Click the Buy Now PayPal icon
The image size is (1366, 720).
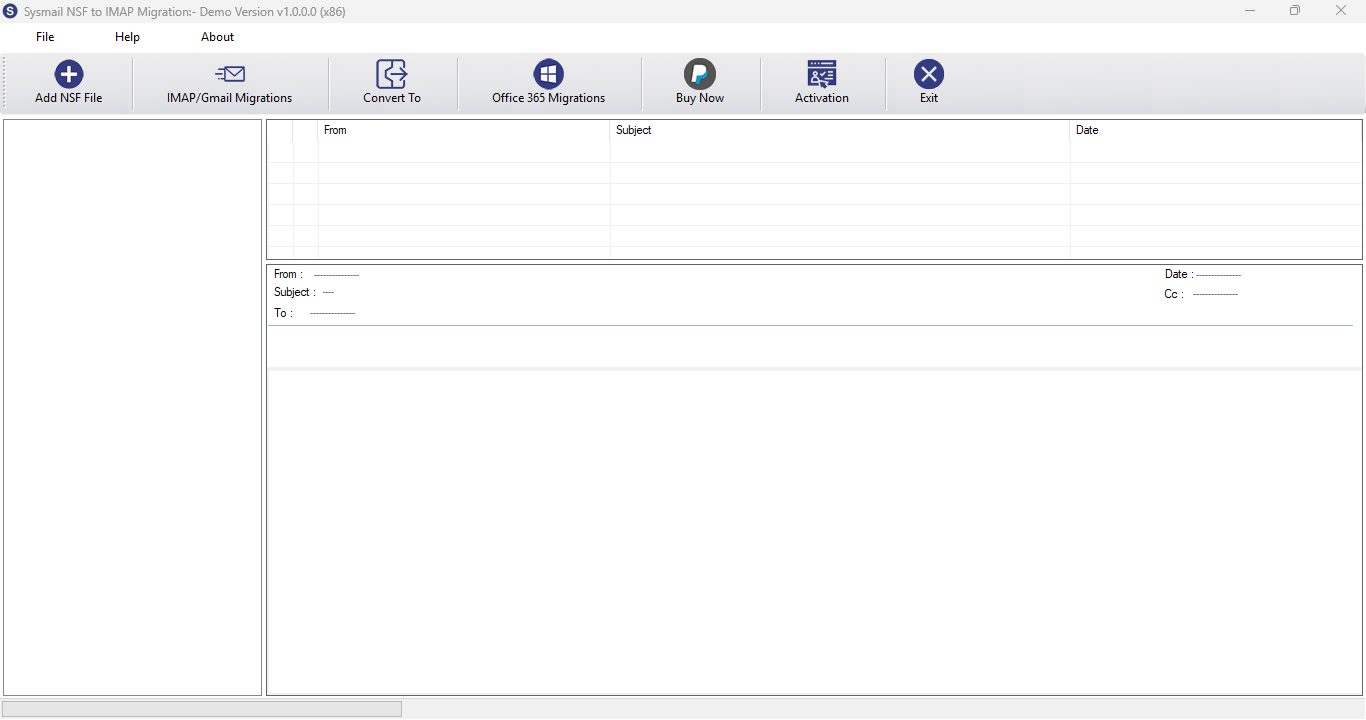click(700, 74)
